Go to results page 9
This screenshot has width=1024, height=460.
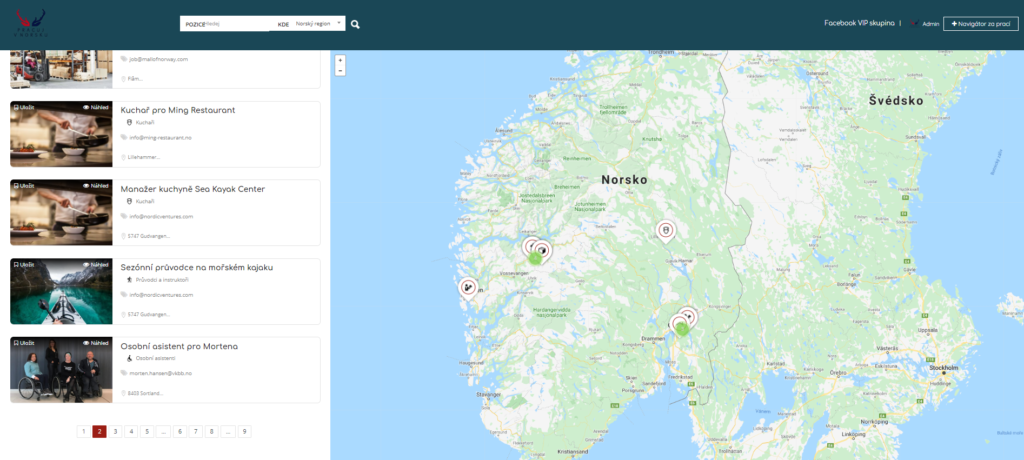(x=244, y=431)
